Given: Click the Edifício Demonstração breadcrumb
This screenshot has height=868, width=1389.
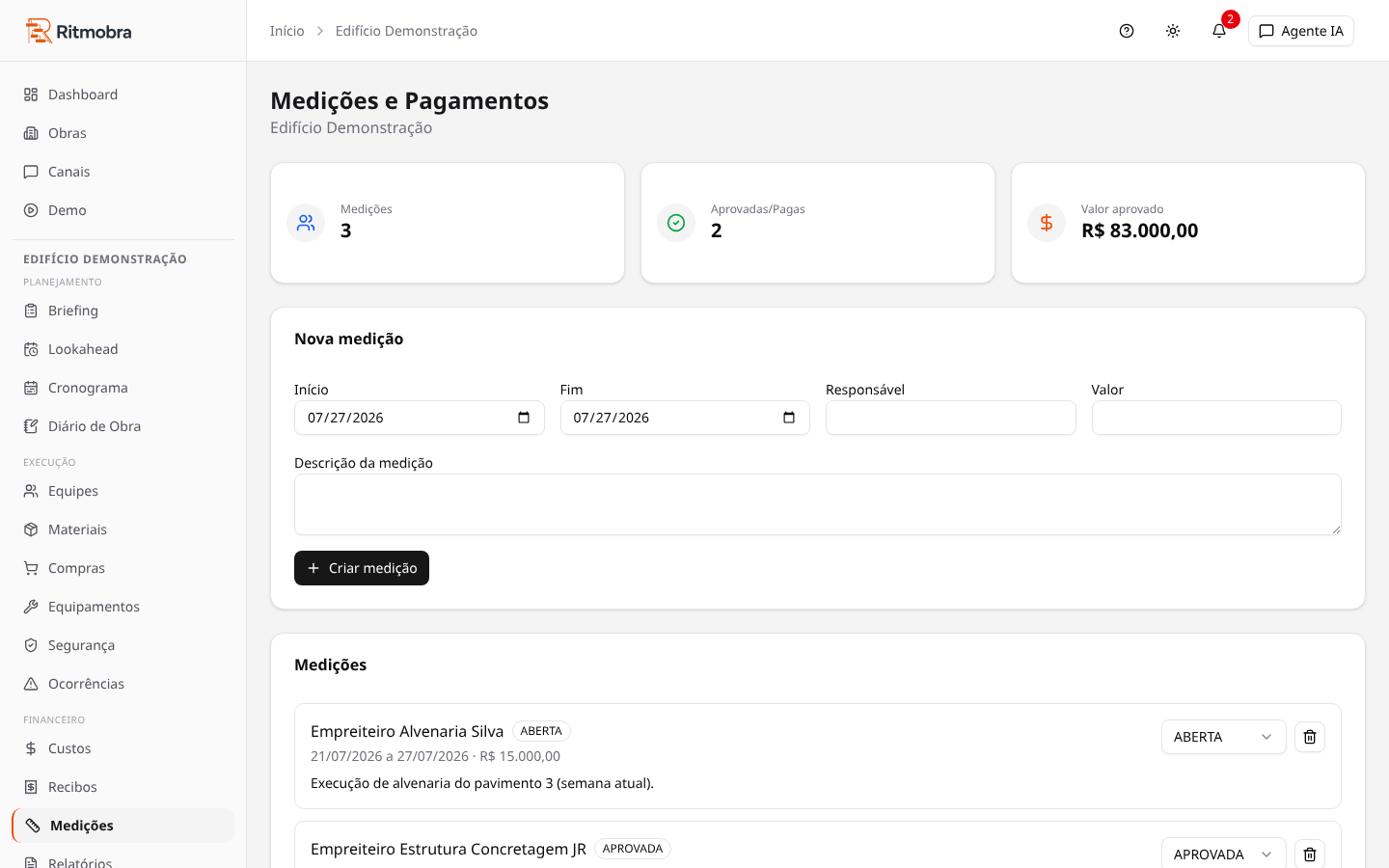Looking at the screenshot, I should 406,31.
